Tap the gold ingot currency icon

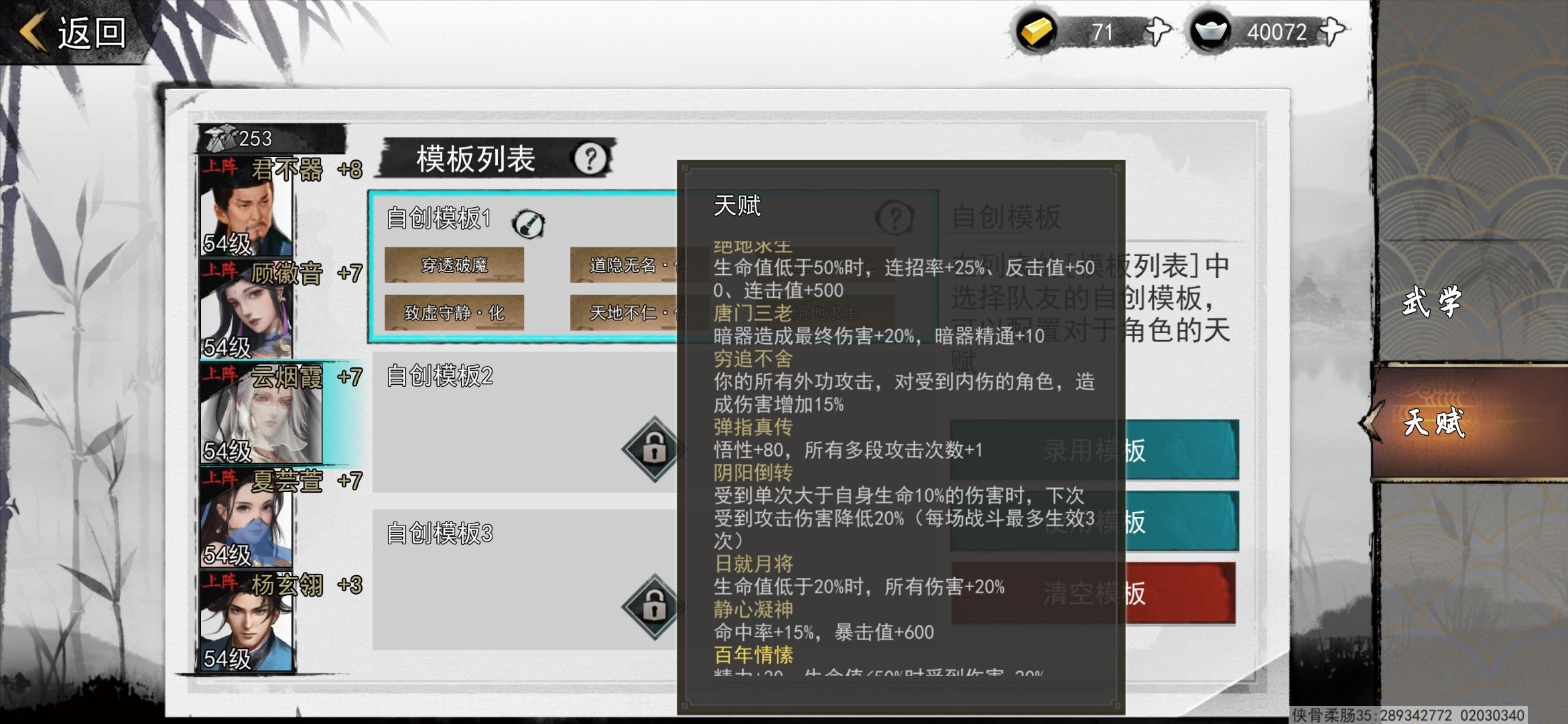[1036, 32]
